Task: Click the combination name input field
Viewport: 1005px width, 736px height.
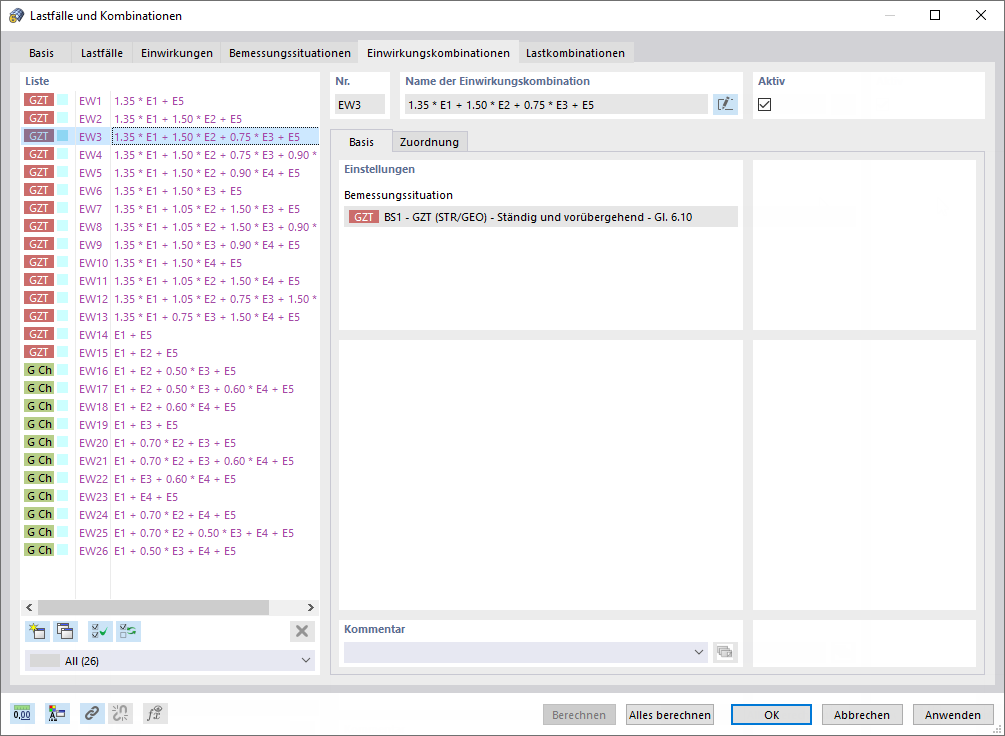Action: coord(556,105)
